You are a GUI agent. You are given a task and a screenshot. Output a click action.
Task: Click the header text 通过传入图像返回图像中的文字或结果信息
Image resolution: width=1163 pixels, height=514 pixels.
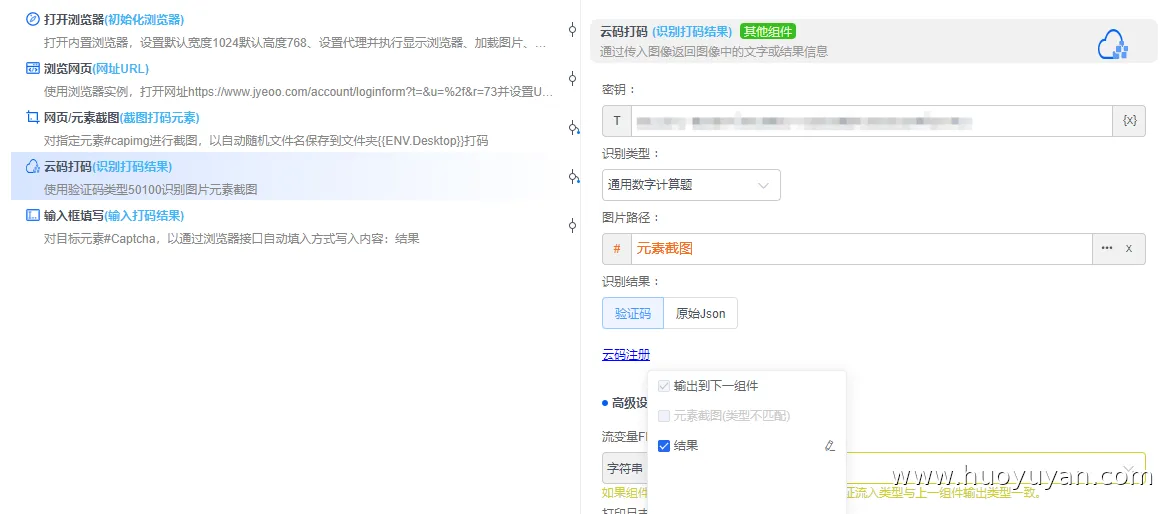pos(714,51)
